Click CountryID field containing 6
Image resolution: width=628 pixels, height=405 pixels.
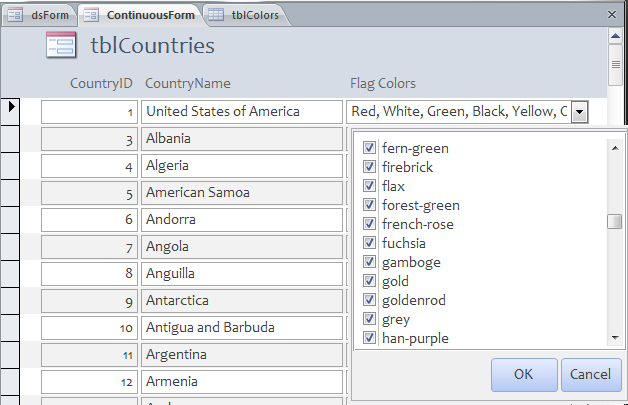click(89, 220)
